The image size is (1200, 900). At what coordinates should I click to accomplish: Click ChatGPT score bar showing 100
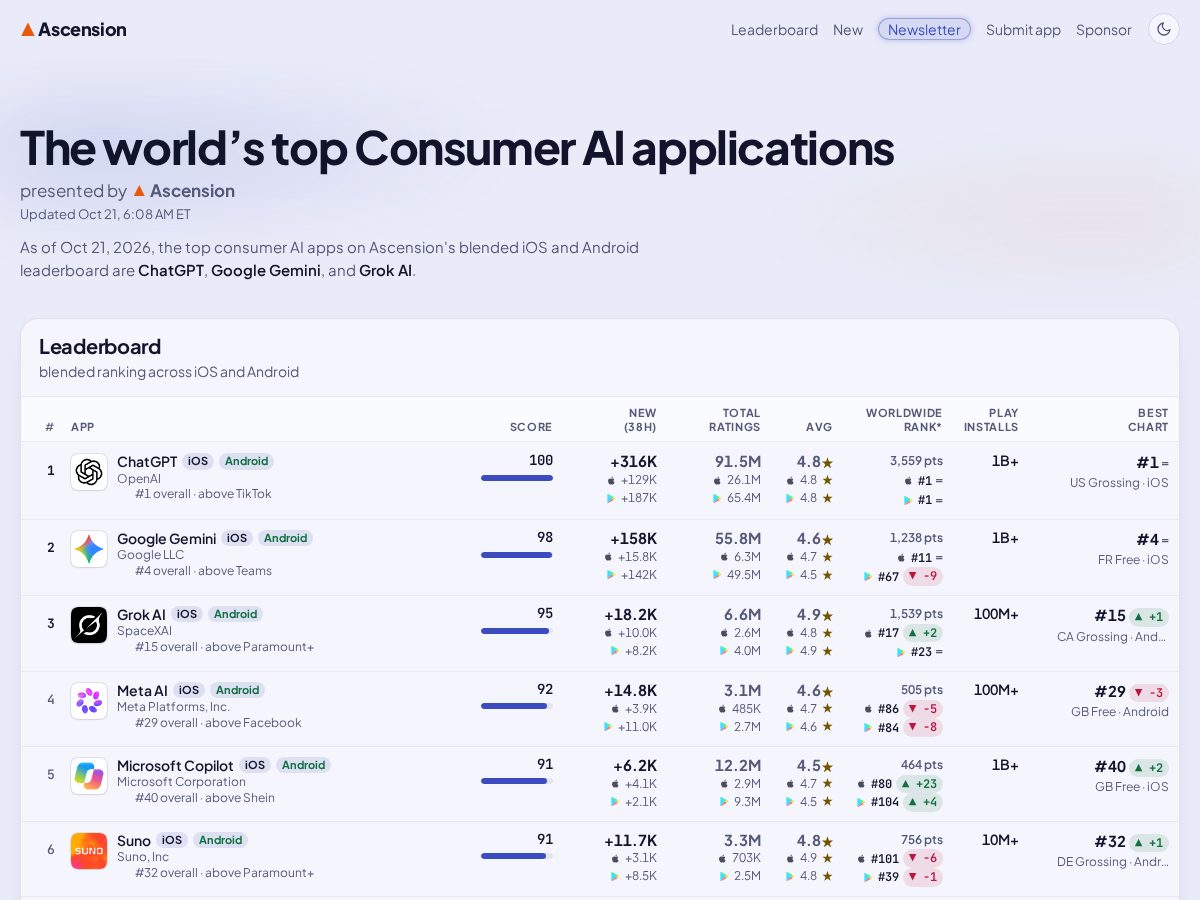(517, 478)
